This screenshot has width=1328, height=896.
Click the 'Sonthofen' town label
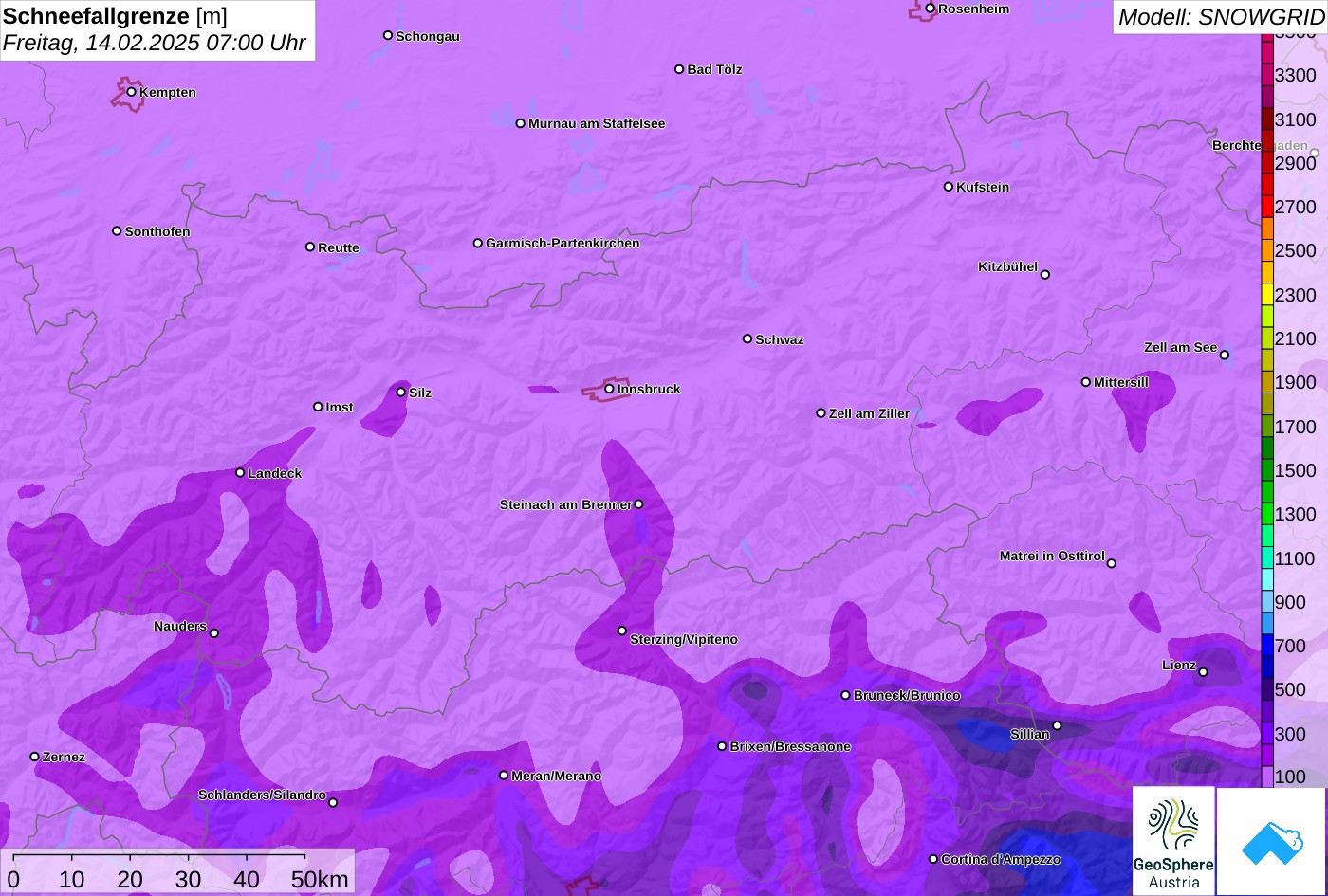[157, 231]
